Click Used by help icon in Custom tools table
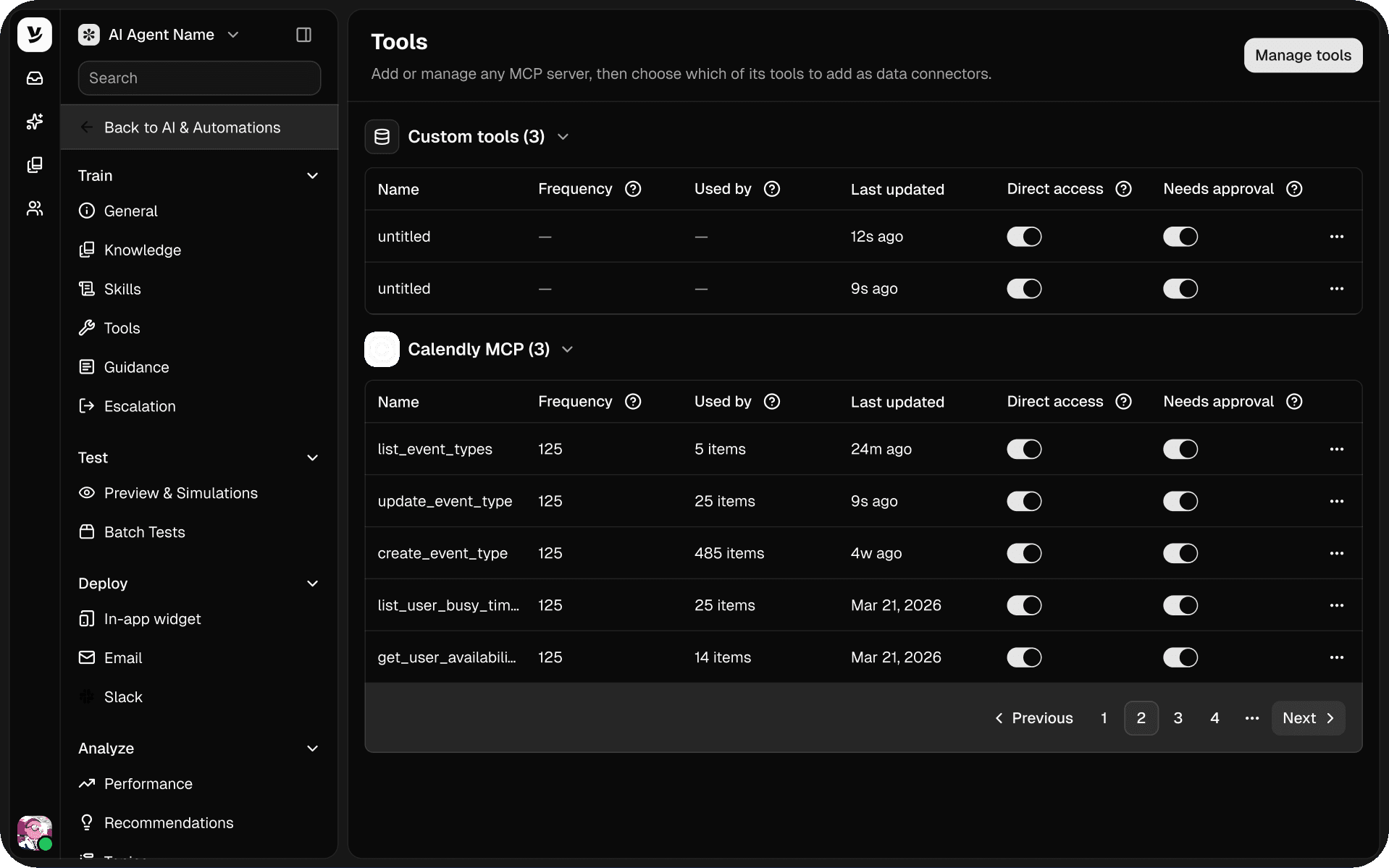This screenshot has width=1389, height=868. click(772, 189)
